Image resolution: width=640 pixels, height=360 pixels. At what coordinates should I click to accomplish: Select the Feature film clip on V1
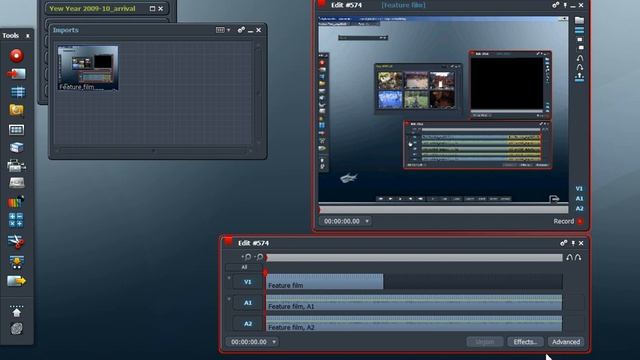click(325, 282)
